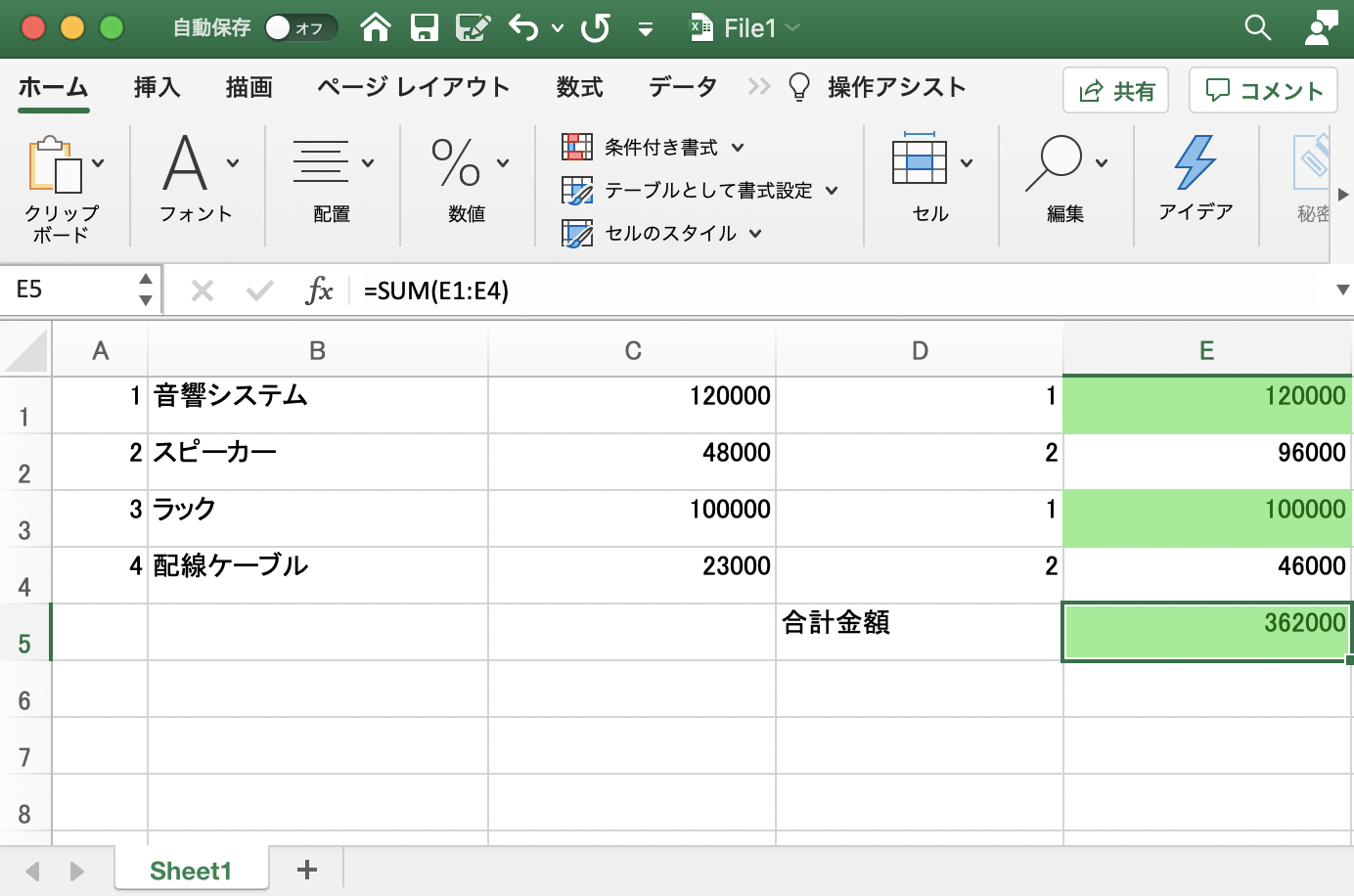Undo the last action

524,27
